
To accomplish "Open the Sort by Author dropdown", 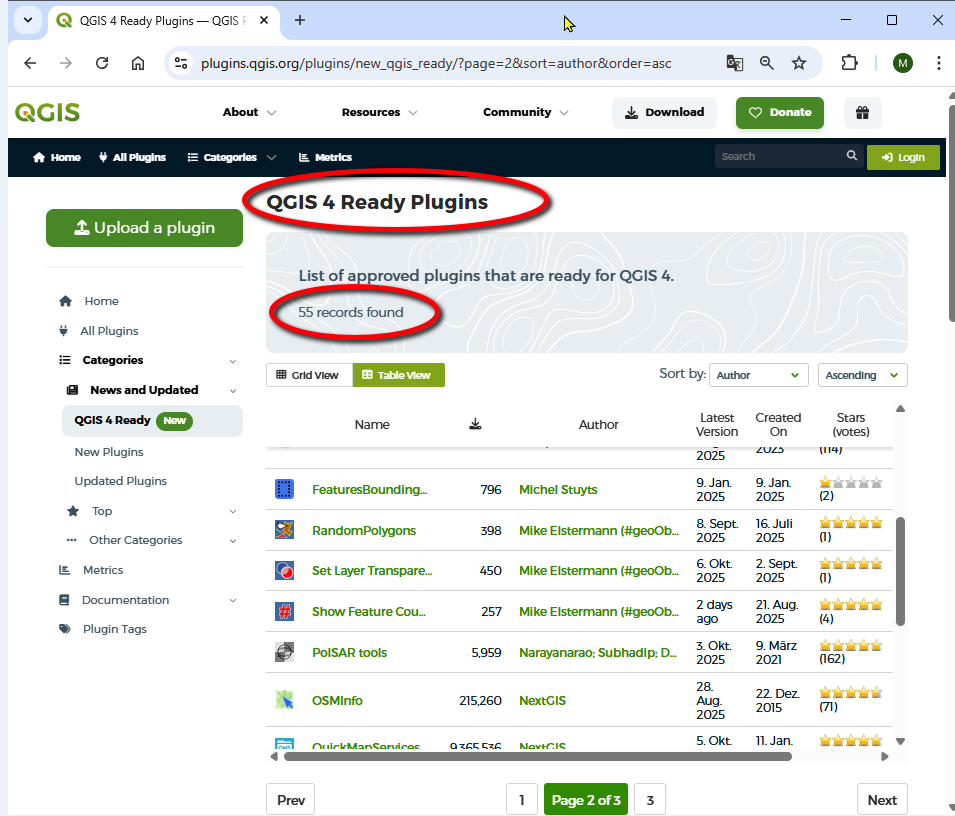I will pyautogui.click(x=758, y=375).
